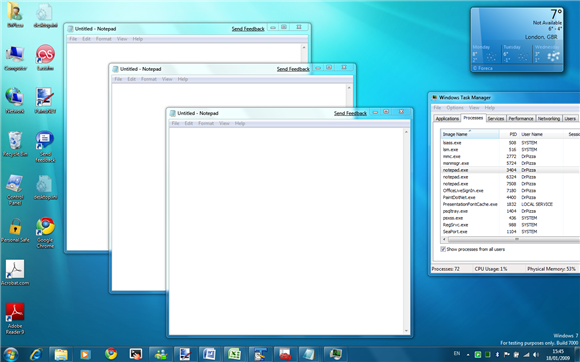The image size is (580, 362).
Task: Open the Personal Safe desktop icon
Action: click(15, 230)
